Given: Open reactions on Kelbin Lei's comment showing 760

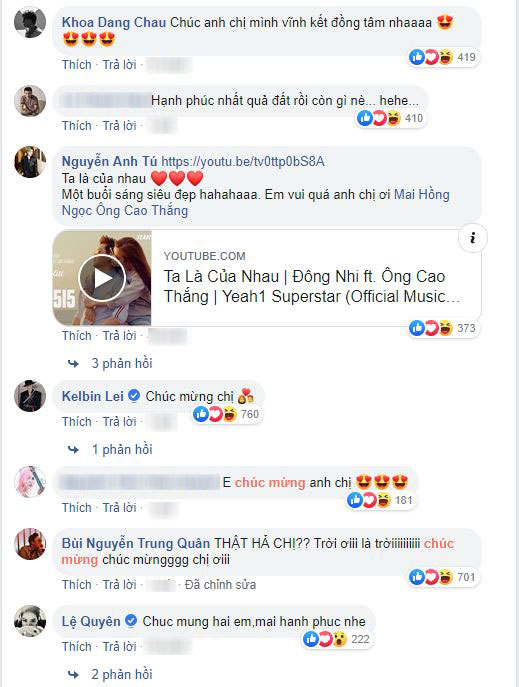Looking at the screenshot, I should pyautogui.click(x=227, y=414).
